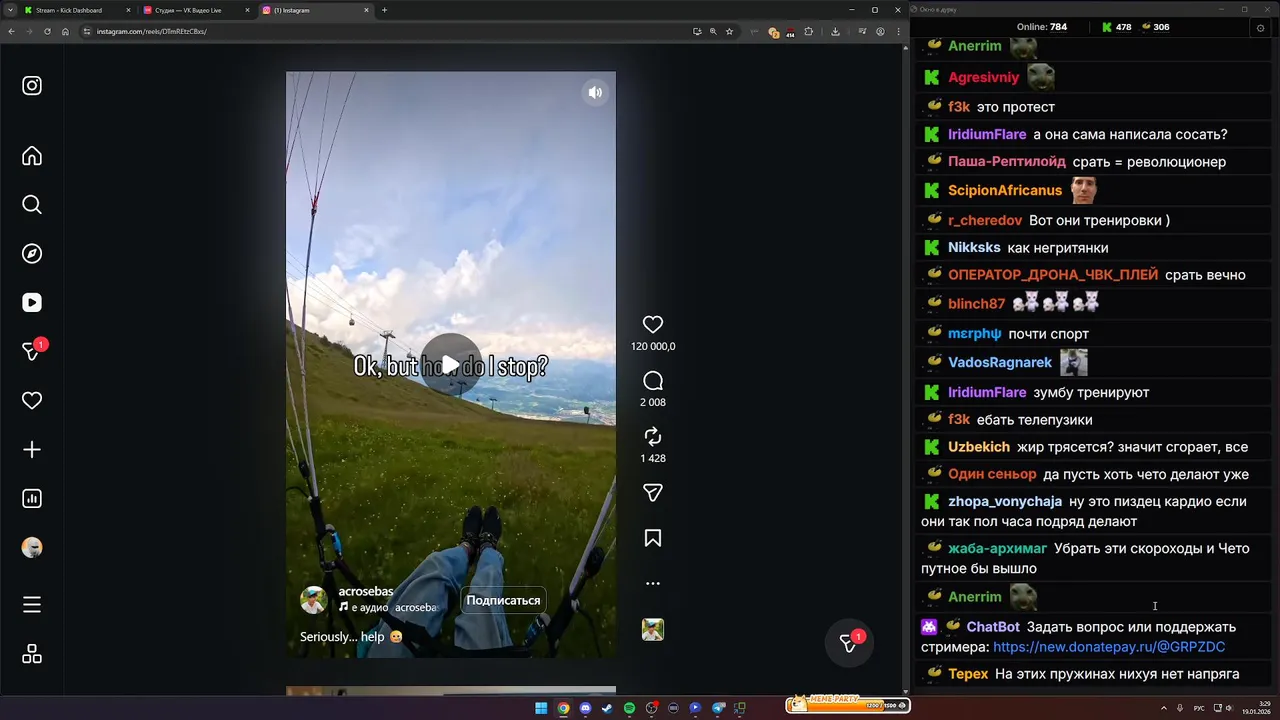Image resolution: width=1280 pixels, height=720 pixels.
Task: Click browser home button
Action: pyautogui.click(x=65, y=31)
